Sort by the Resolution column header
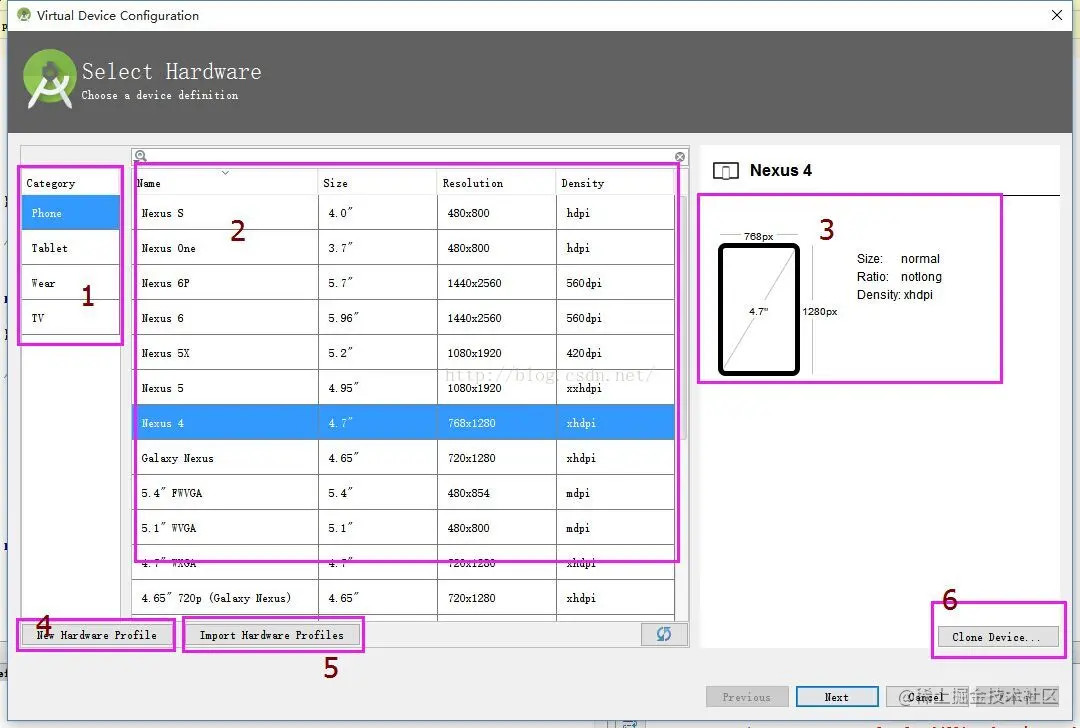The image size is (1080, 728). pos(496,183)
